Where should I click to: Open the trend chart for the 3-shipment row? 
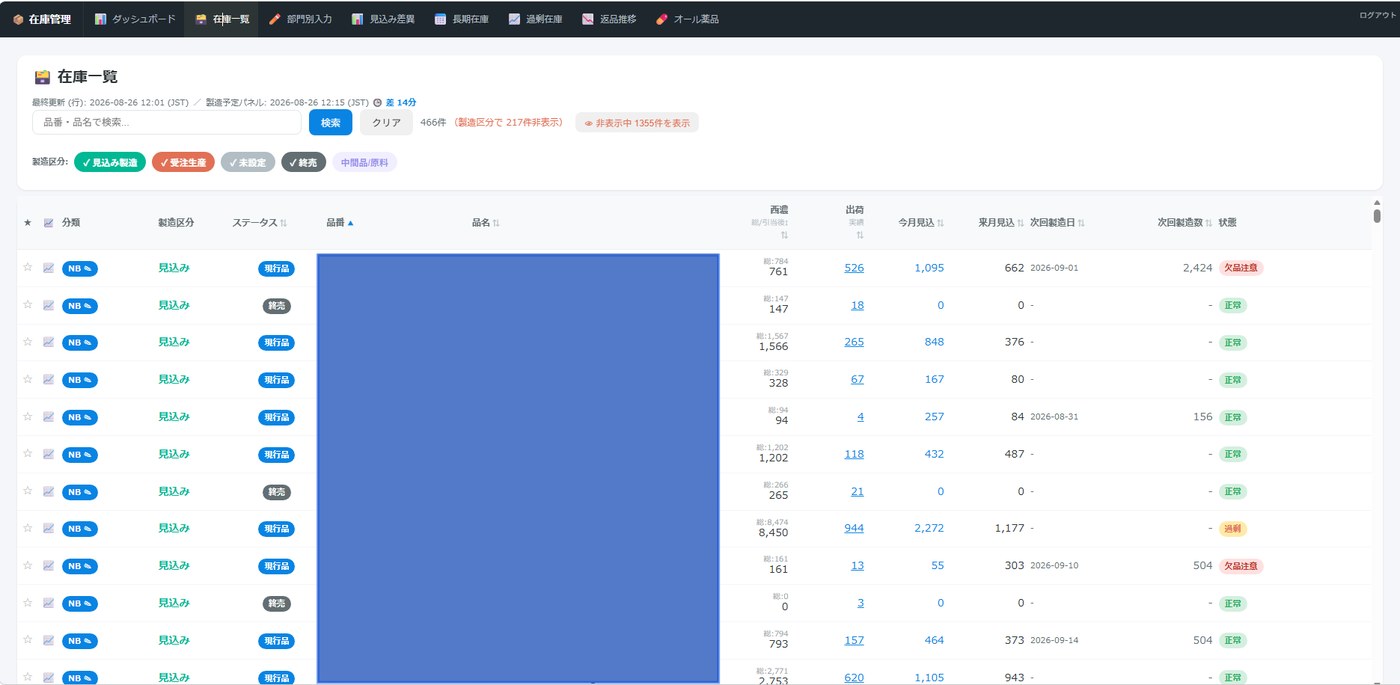pyautogui.click(x=48, y=603)
